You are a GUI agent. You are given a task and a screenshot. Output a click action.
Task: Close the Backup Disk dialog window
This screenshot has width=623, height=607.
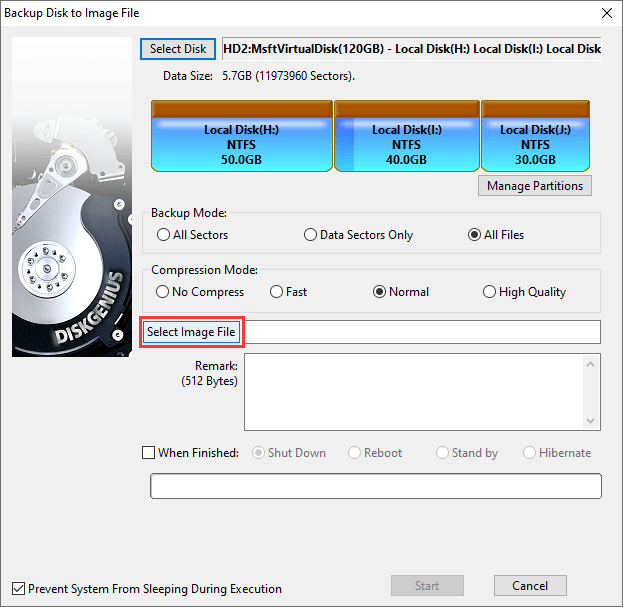[604, 13]
